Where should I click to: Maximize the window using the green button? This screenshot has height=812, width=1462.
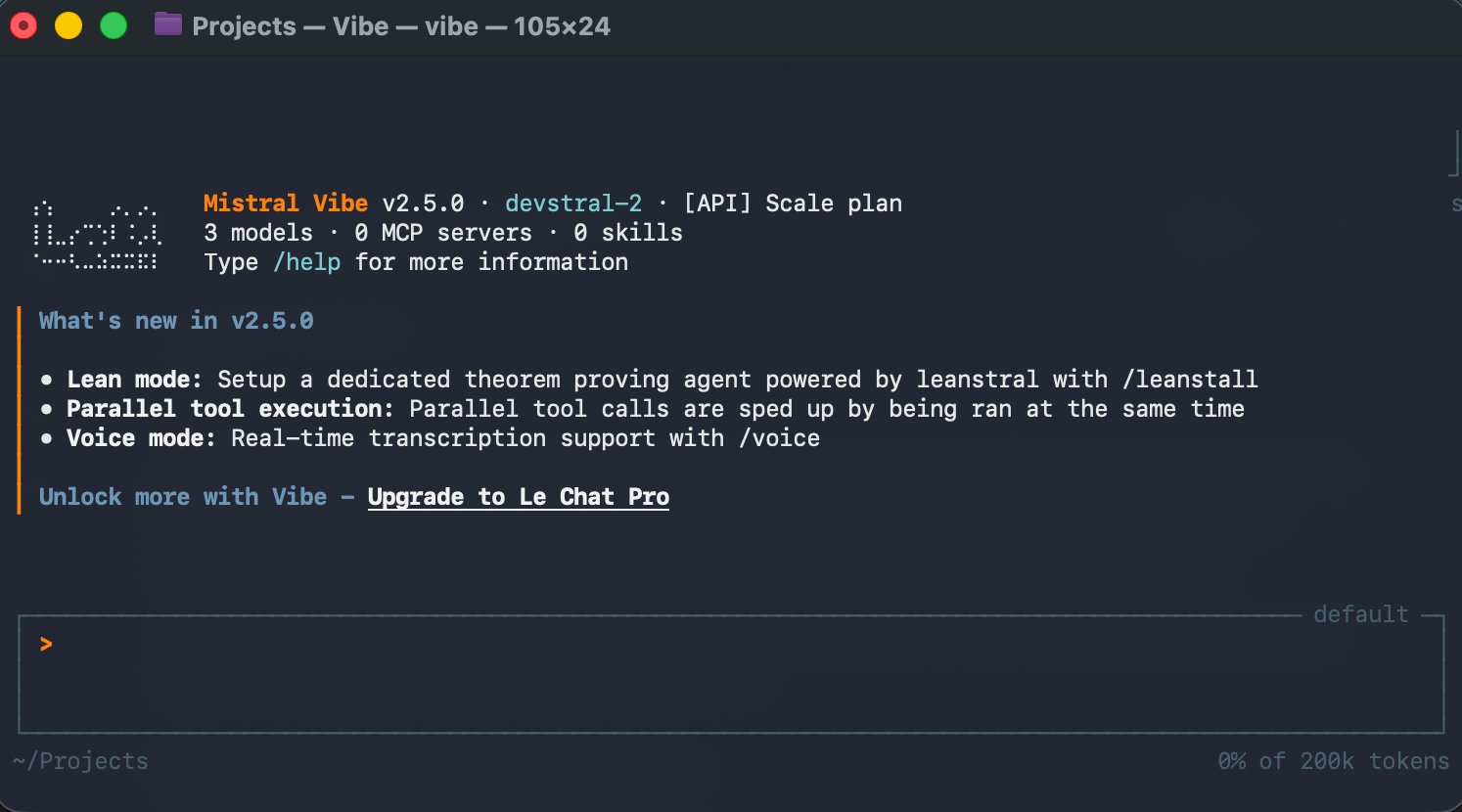114,25
